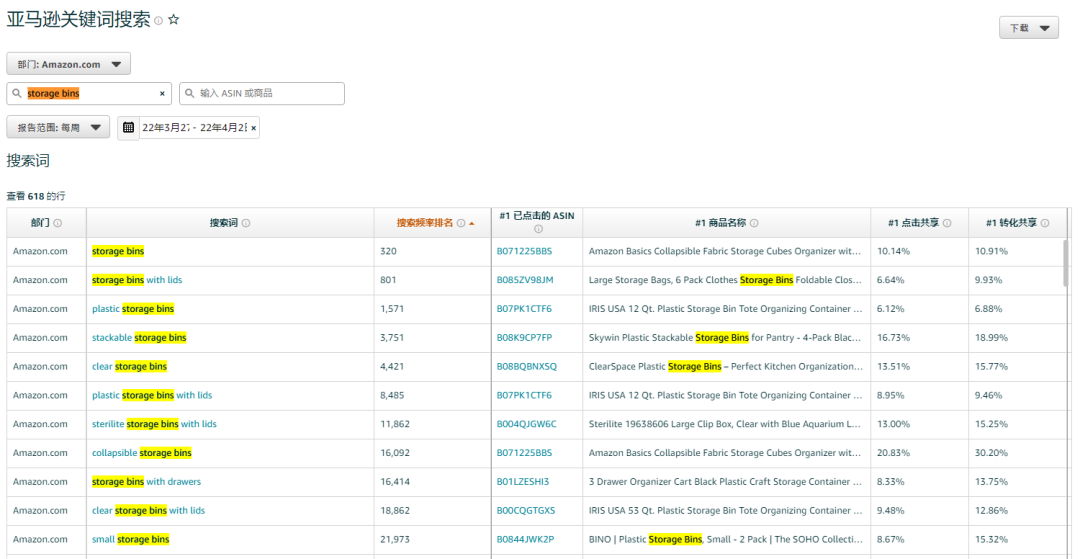Select rank value 1,571
The width and height of the screenshot is (1080, 559).
coord(391,309)
